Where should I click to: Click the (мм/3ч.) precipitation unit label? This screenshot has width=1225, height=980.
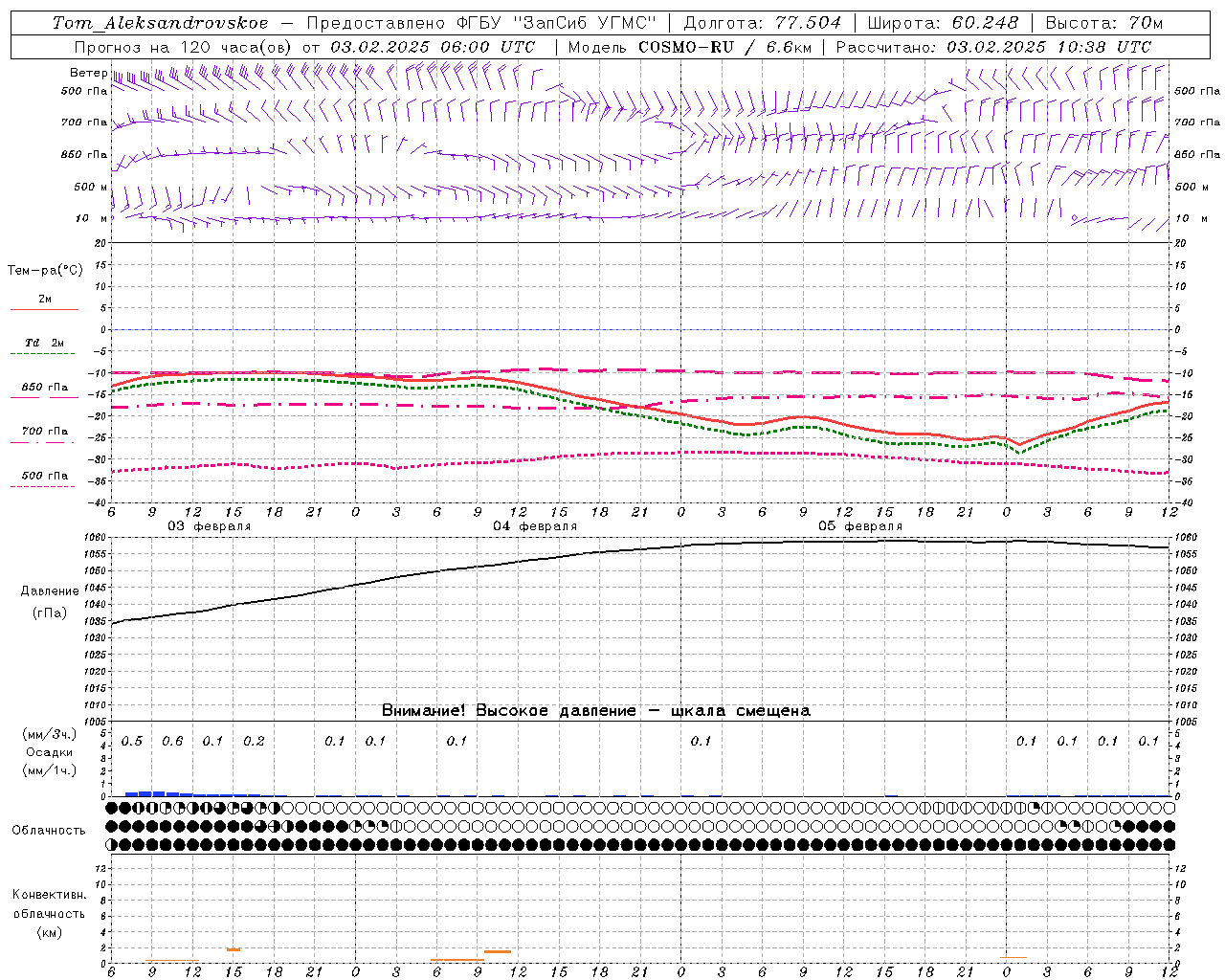(49, 734)
